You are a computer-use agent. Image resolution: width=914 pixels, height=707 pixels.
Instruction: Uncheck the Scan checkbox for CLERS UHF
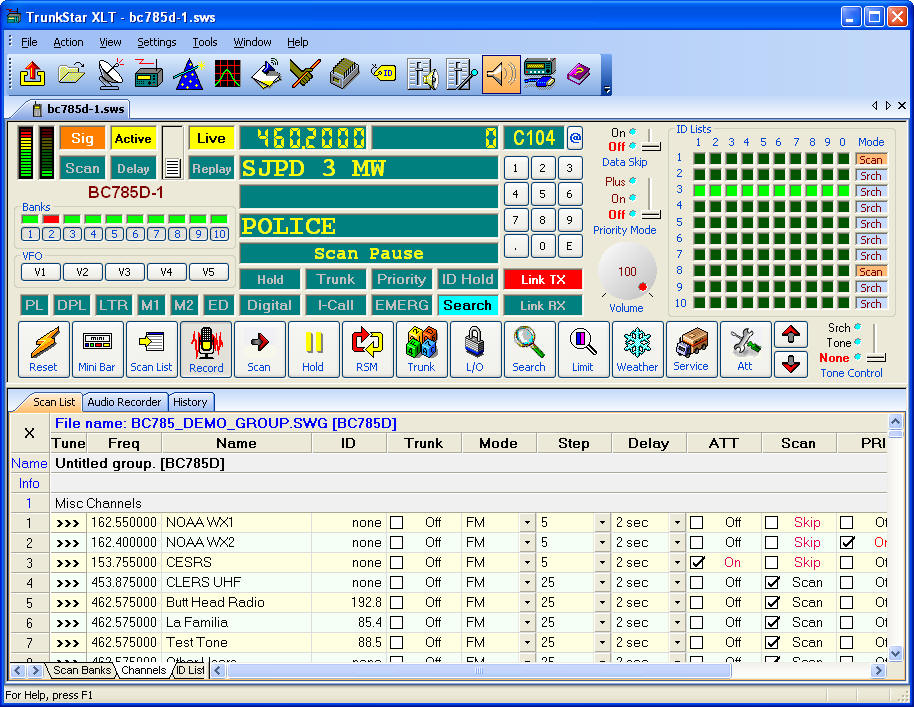click(772, 582)
